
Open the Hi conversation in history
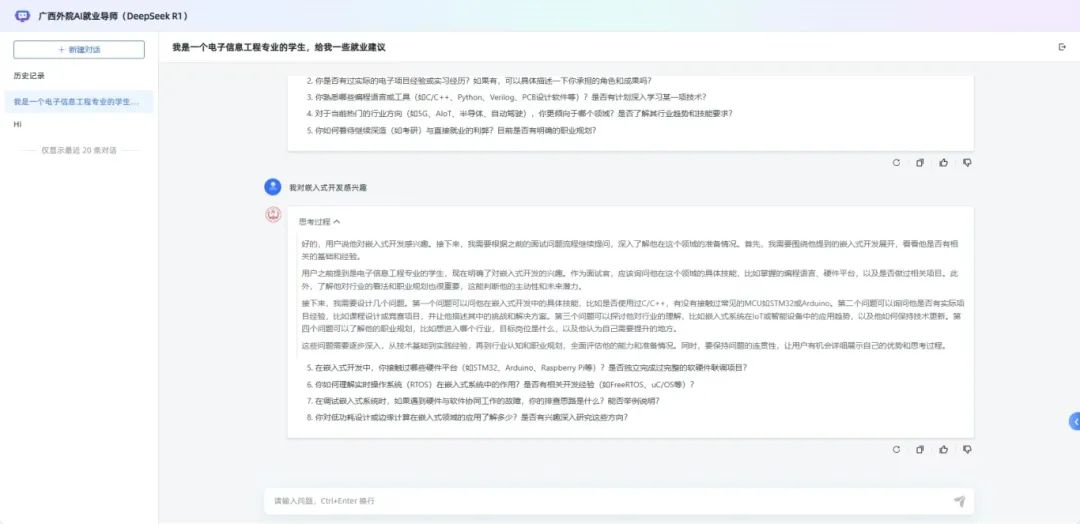click(x=18, y=125)
